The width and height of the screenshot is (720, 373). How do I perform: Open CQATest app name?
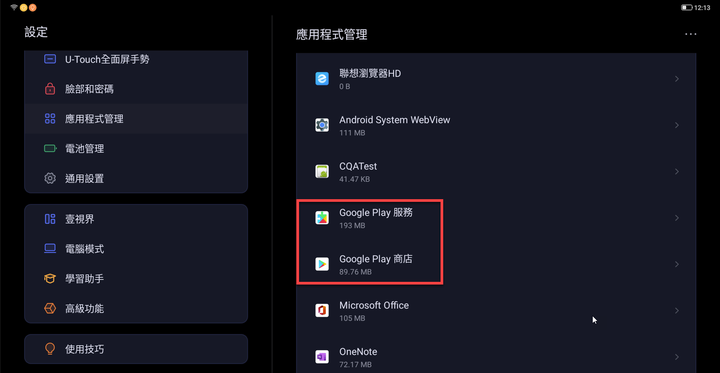358,166
